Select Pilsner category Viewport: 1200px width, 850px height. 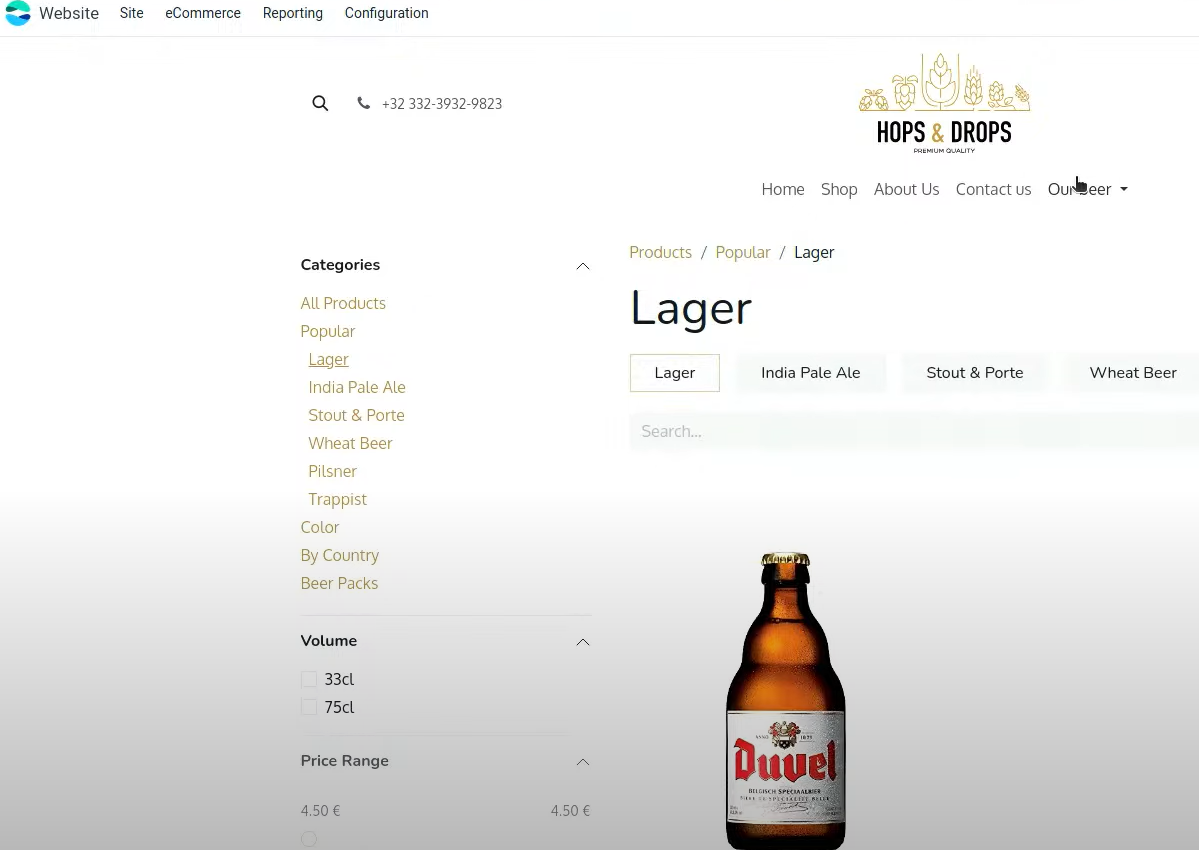(x=332, y=471)
